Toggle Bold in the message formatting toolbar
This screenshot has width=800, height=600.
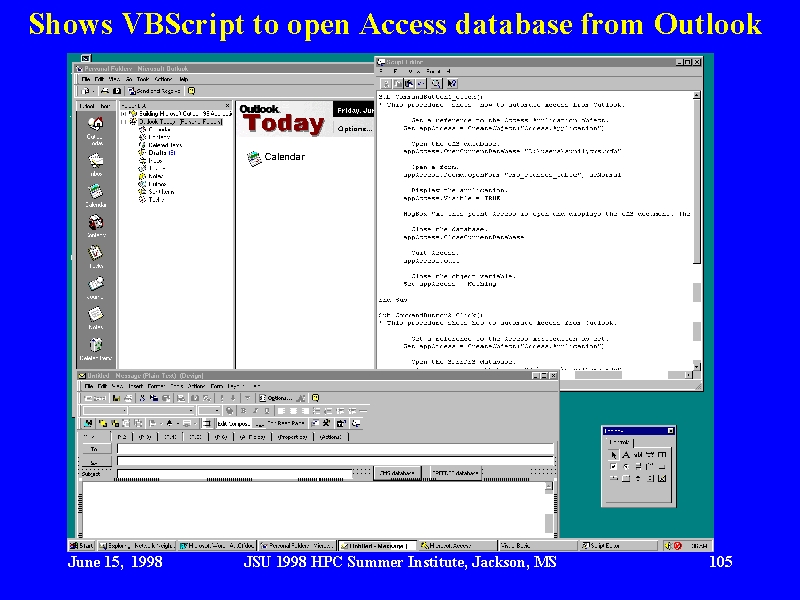[244, 411]
